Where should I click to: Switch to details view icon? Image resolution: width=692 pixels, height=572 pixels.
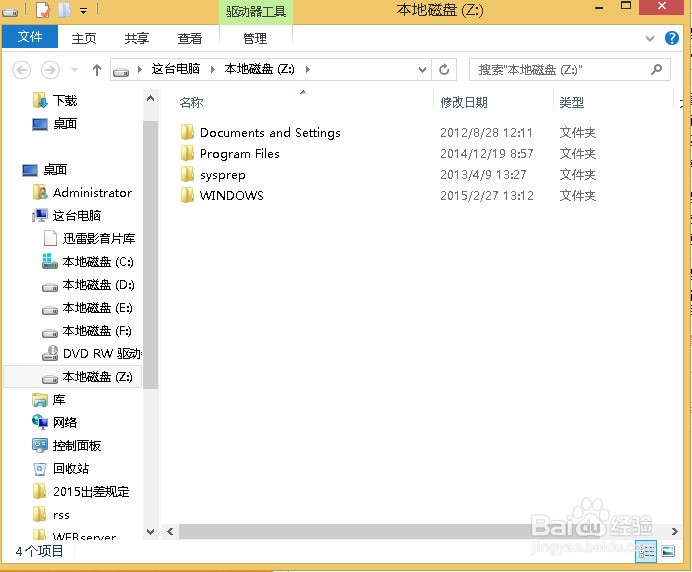pyautogui.click(x=646, y=552)
